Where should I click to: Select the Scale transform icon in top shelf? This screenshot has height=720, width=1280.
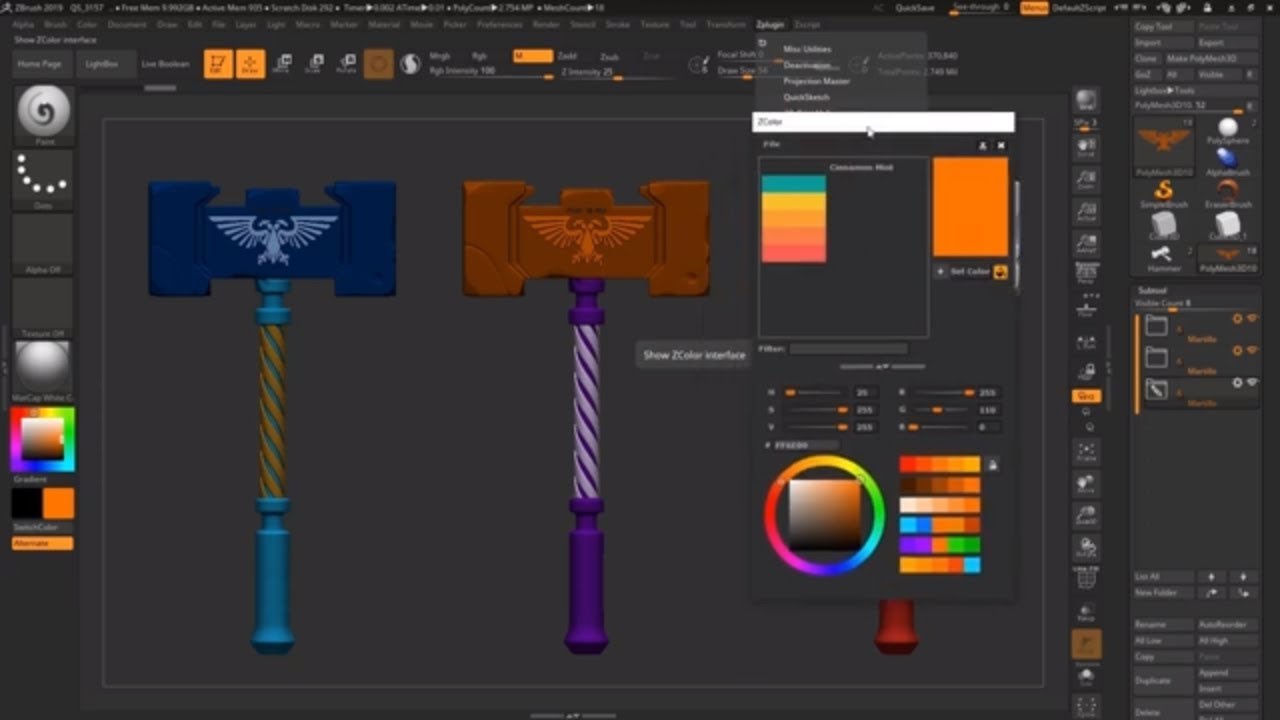pos(314,65)
